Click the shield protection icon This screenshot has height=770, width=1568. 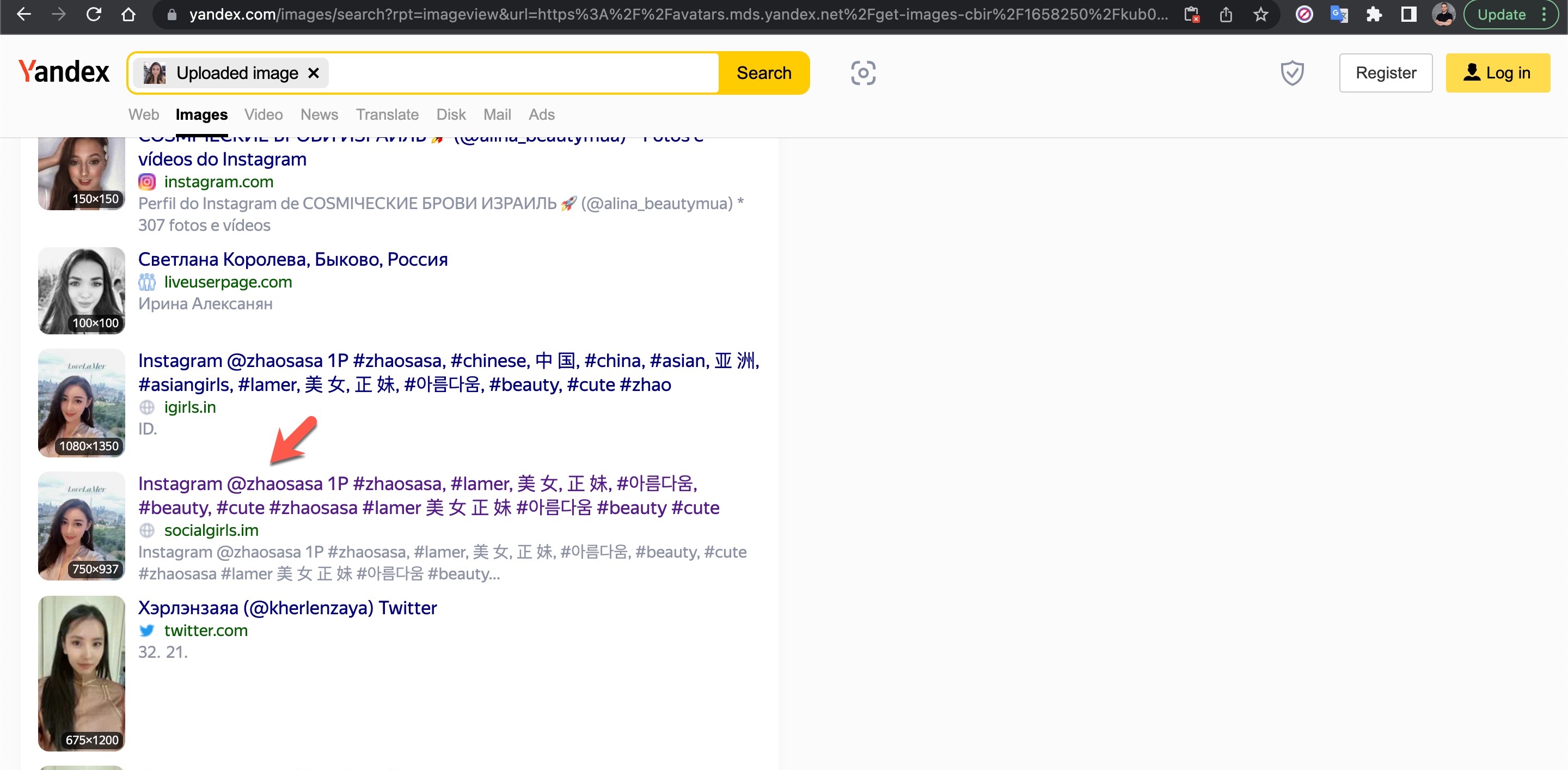coord(1291,73)
